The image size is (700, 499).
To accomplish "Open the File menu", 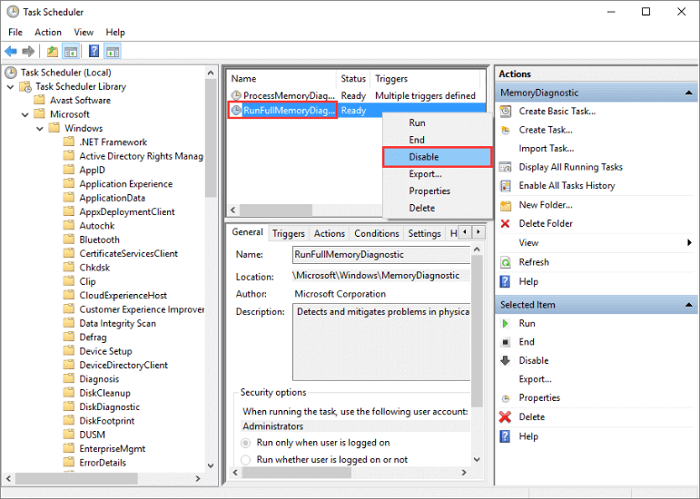I will point(15,32).
